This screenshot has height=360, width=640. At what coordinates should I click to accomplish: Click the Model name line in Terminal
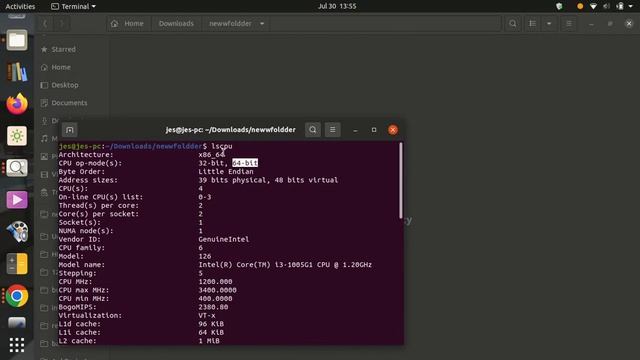[x=215, y=265]
